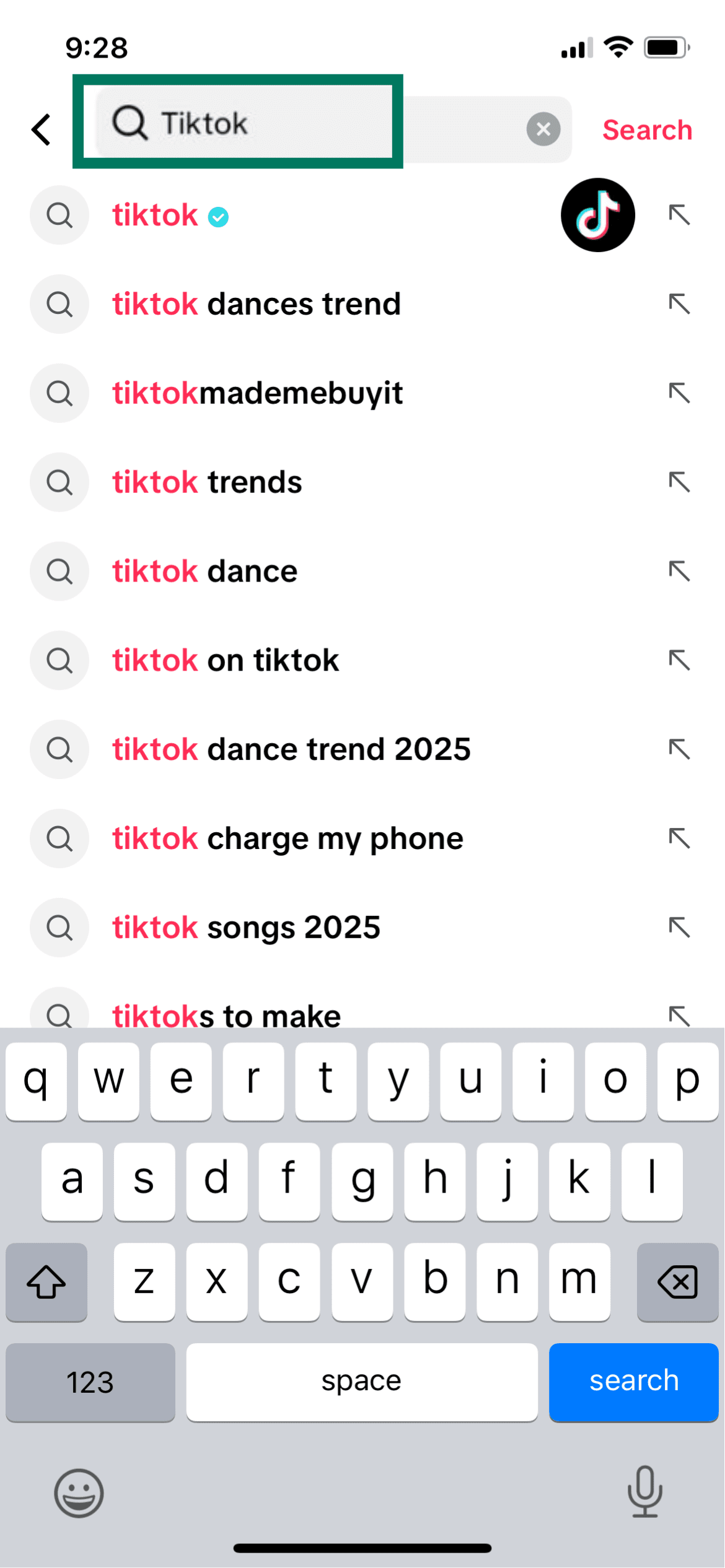Tap the magnifier icon beside "tiktok trends"
725x1568 pixels.
point(59,482)
